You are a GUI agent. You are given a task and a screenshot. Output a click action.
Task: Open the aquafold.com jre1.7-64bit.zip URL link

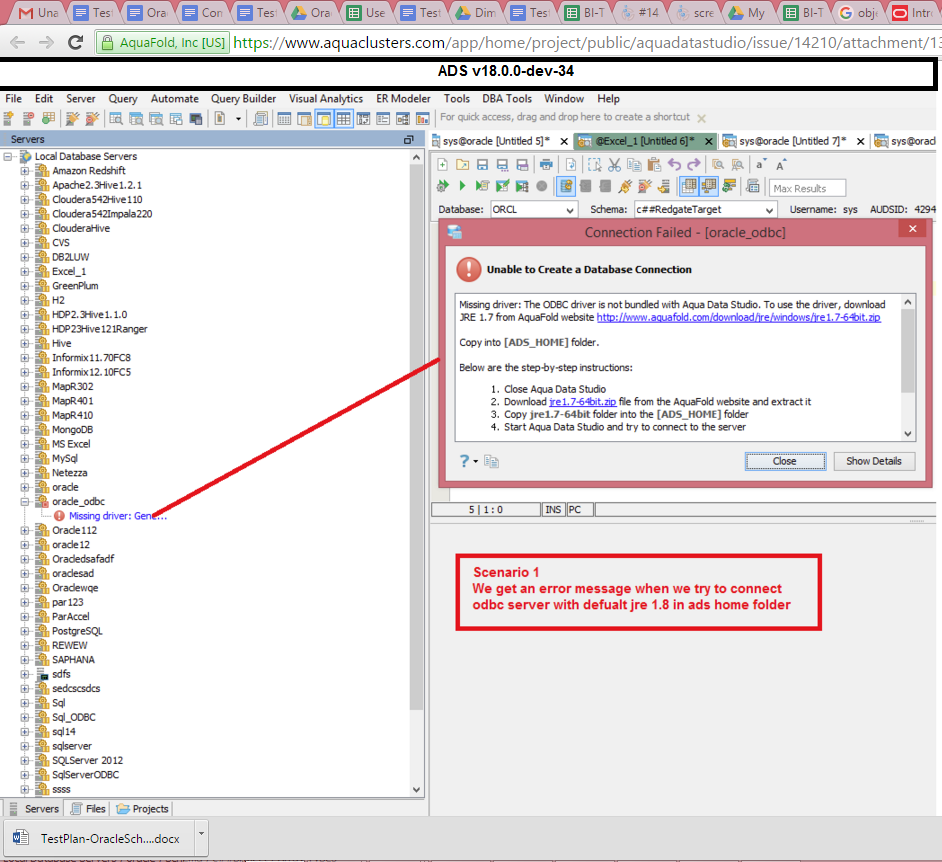pos(738,317)
